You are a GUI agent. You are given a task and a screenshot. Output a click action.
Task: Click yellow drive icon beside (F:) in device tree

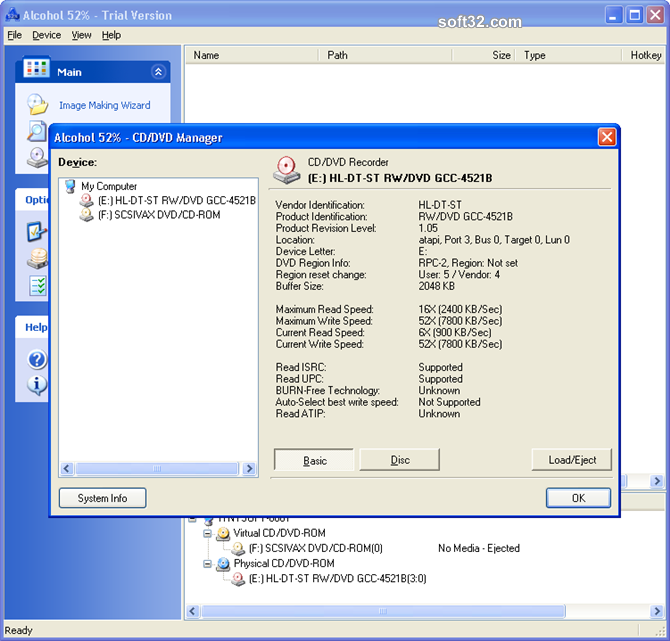coord(87,215)
